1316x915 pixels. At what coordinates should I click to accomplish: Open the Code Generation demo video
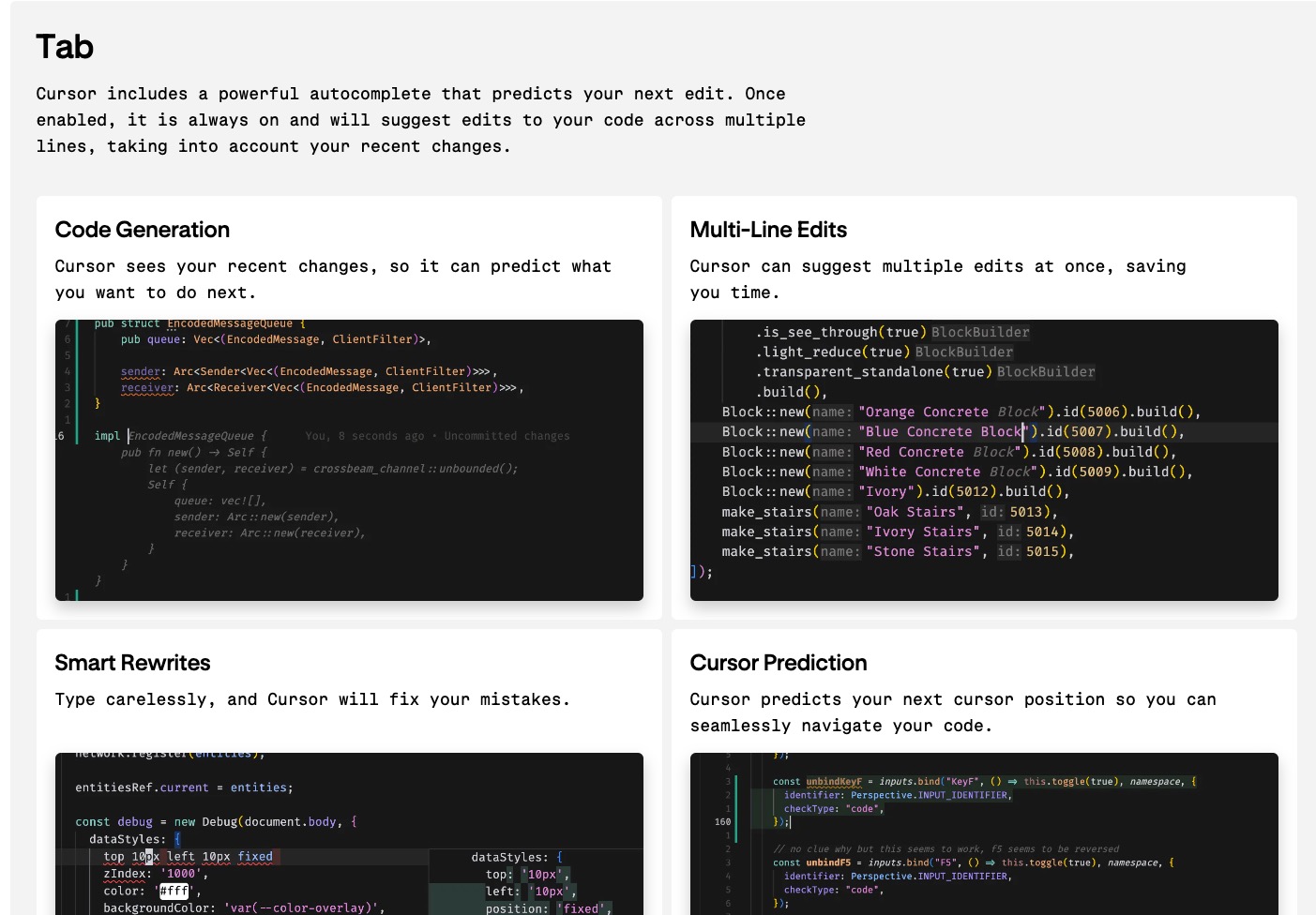(349, 460)
